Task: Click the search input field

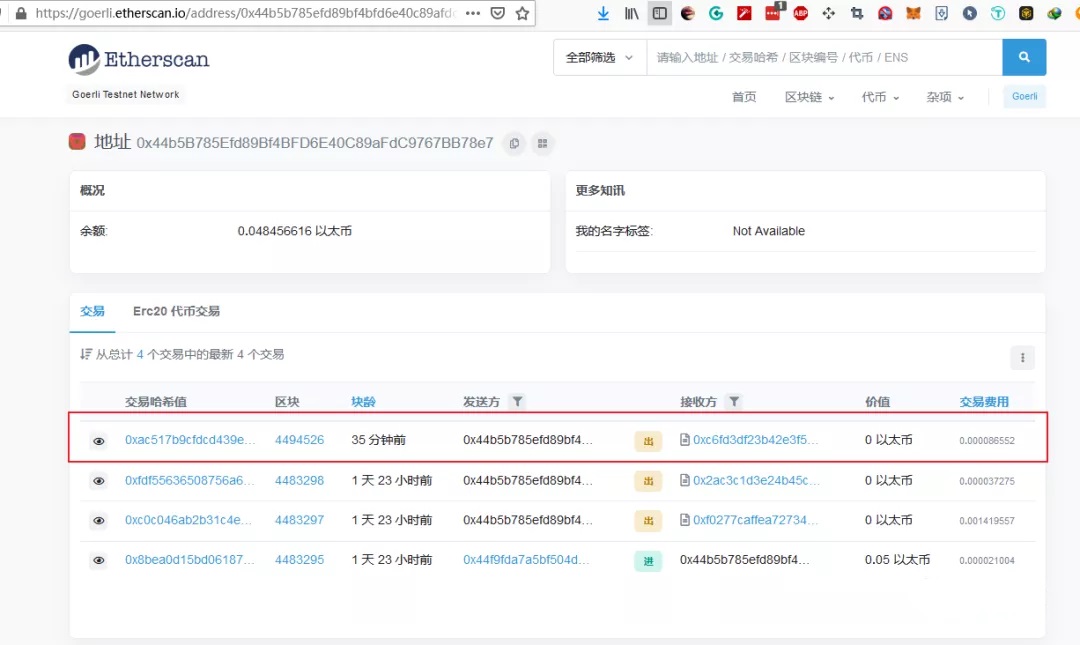Action: click(823, 57)
